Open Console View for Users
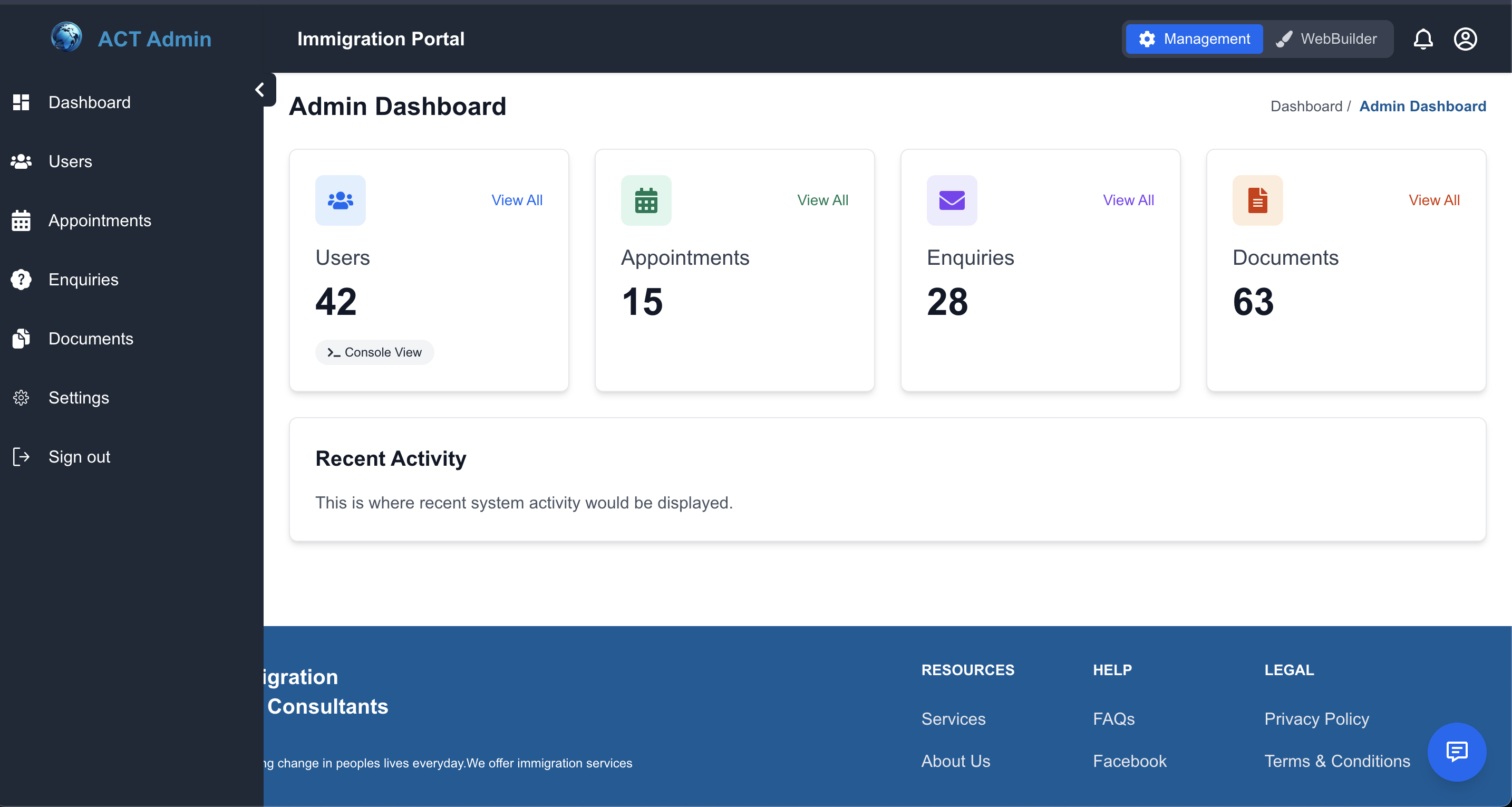This screenshot has height=807, width=1512. tap(374, 352)
